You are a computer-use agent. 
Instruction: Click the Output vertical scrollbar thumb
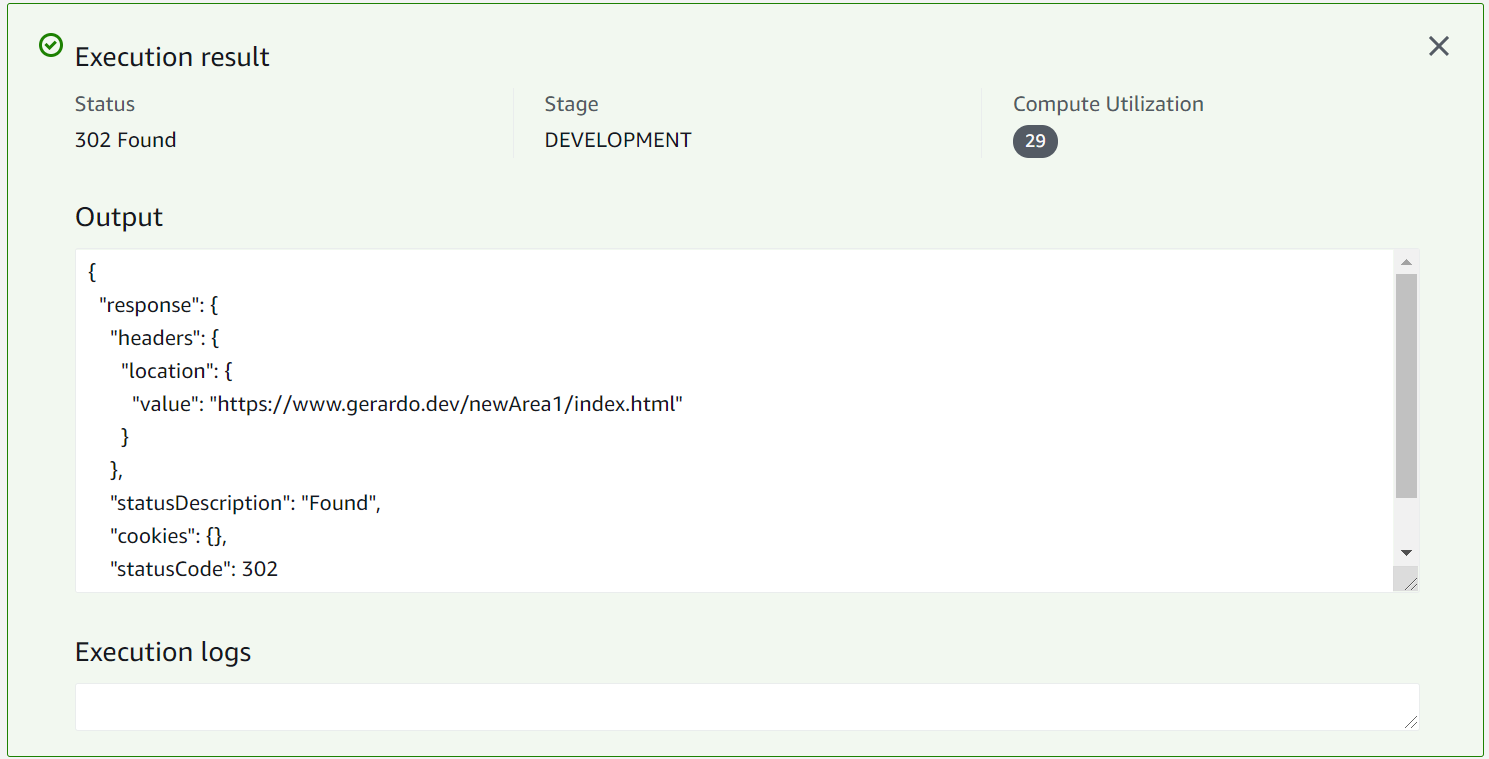click(x=1406, y=385)
